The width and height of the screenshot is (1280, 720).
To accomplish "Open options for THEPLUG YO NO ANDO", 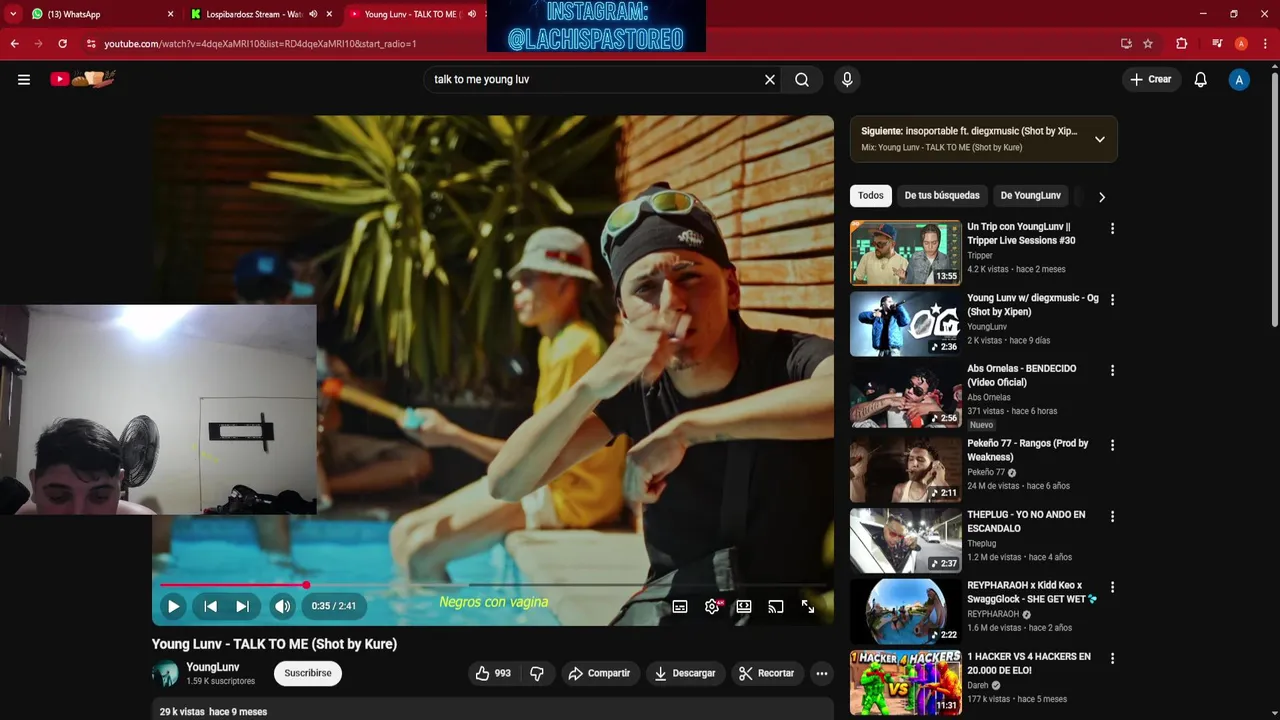I will (x=1112, y=517).
